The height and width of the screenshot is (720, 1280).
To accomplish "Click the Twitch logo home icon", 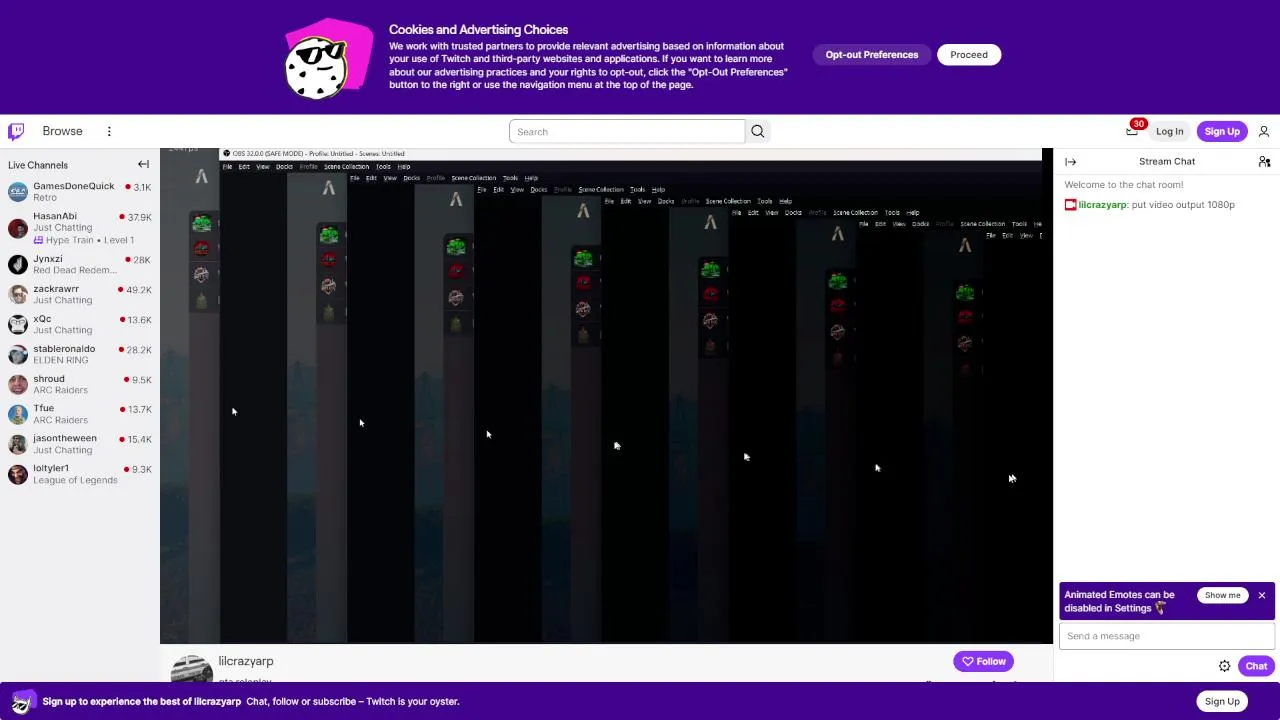I will [x=16, y=131].
